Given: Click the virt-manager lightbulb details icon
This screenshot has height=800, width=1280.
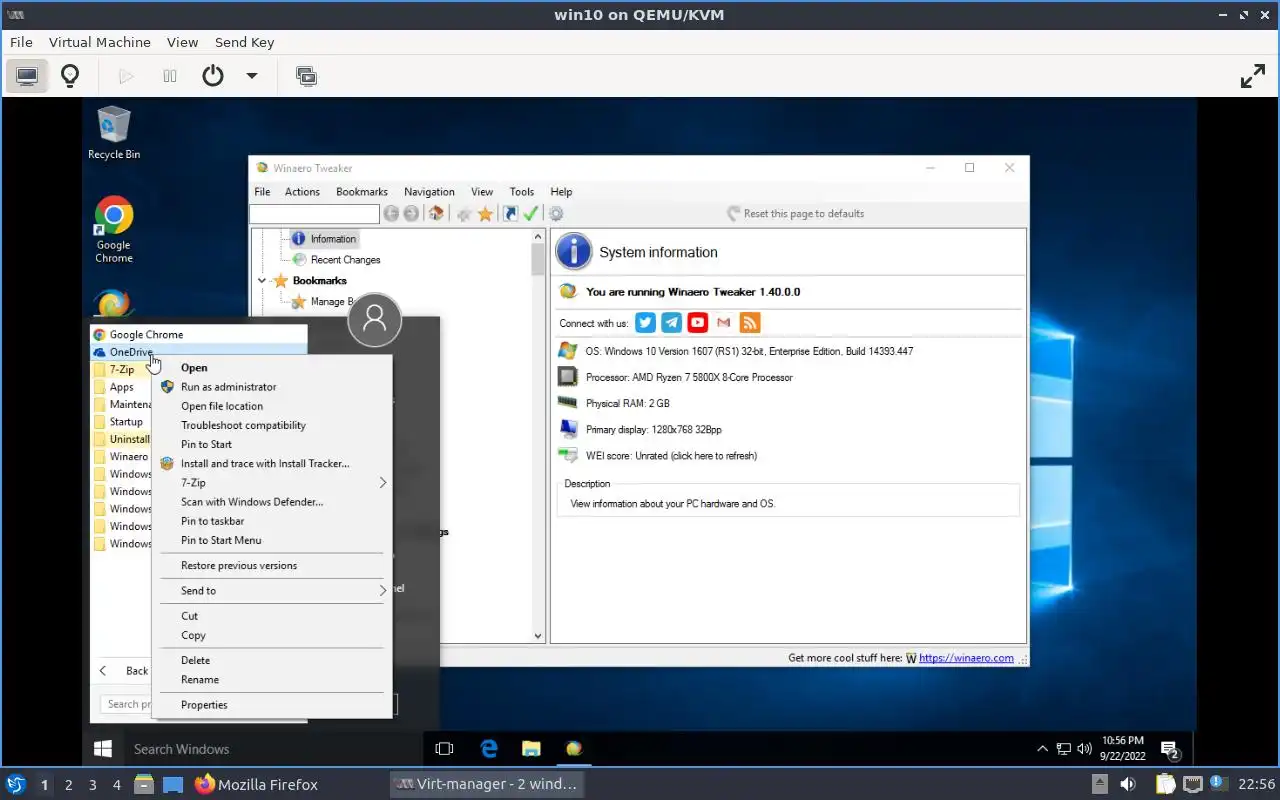Looking at the screenshot, I should click(x=69, y=76).
